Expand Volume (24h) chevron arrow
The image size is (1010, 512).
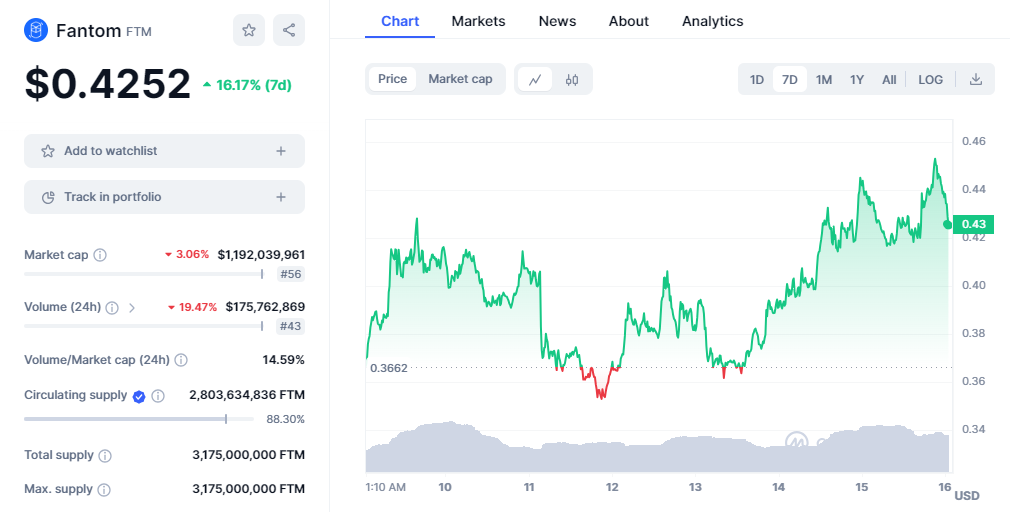tap(132, 308)
